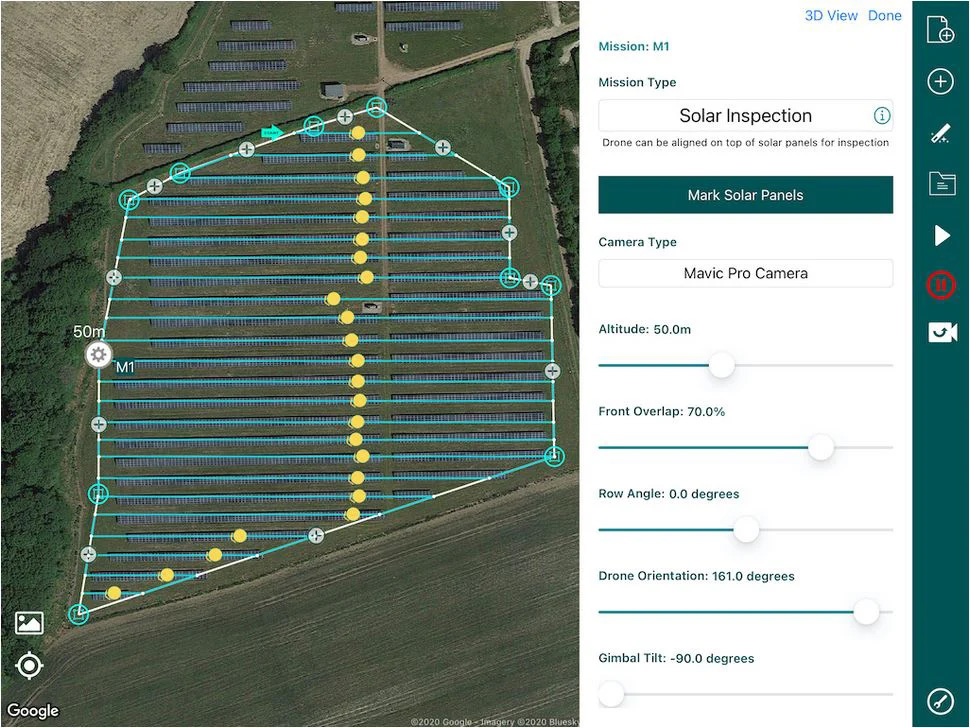Select the edit drawing tool icon

pos(940,133)
